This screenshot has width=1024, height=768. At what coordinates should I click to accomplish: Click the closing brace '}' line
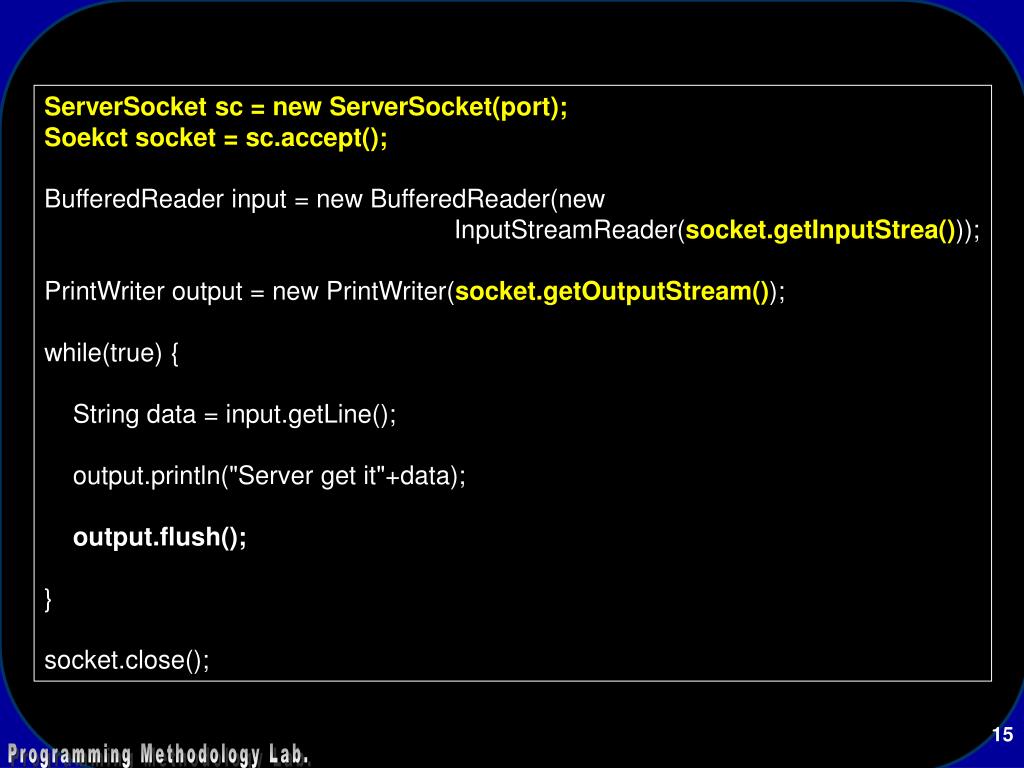tap(48, 599)
